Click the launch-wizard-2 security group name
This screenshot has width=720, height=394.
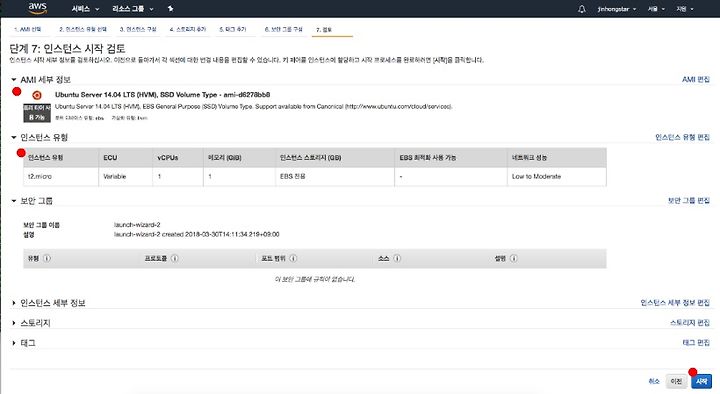137,225
